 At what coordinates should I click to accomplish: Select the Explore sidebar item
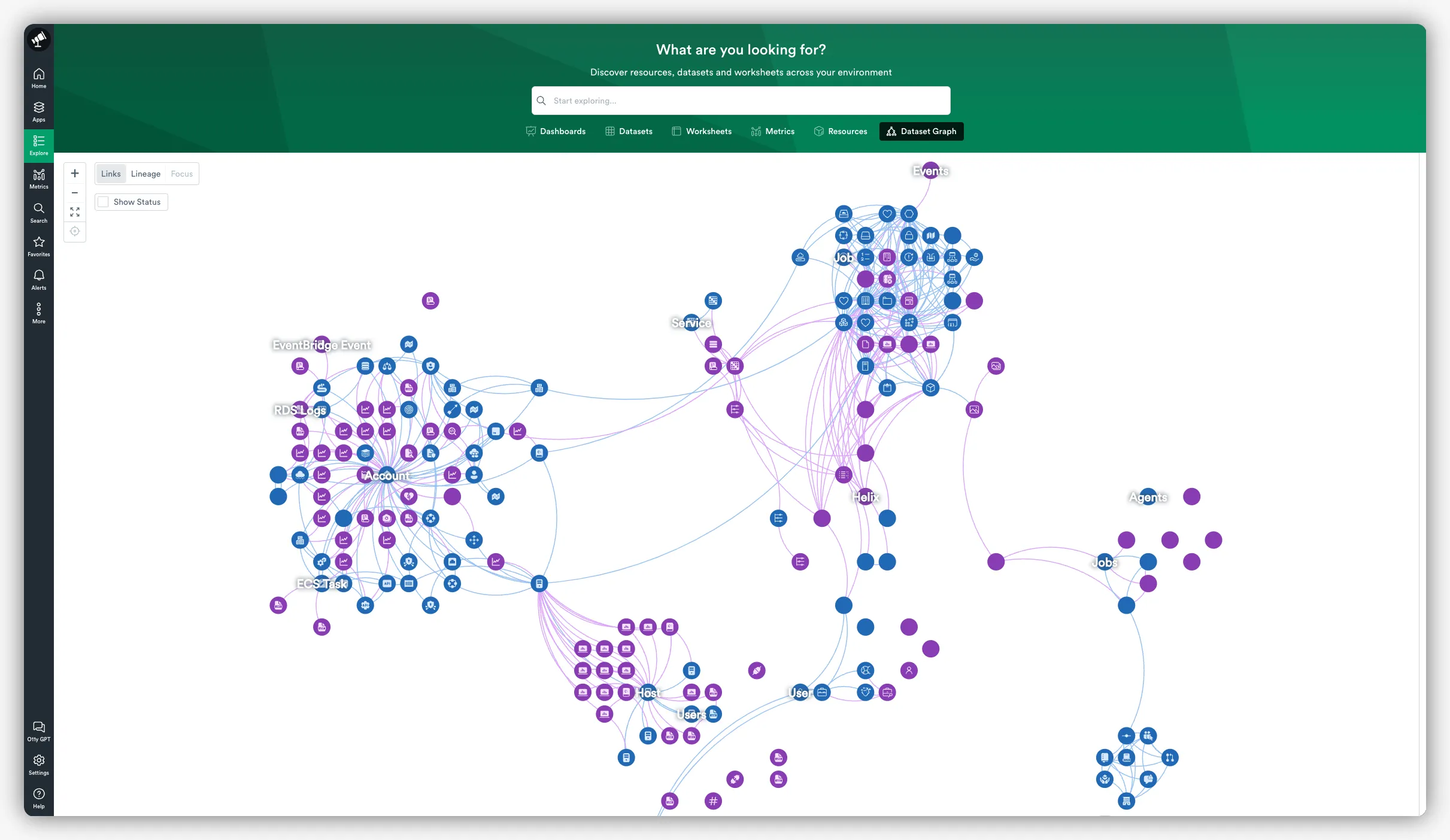tap(39, 145)
